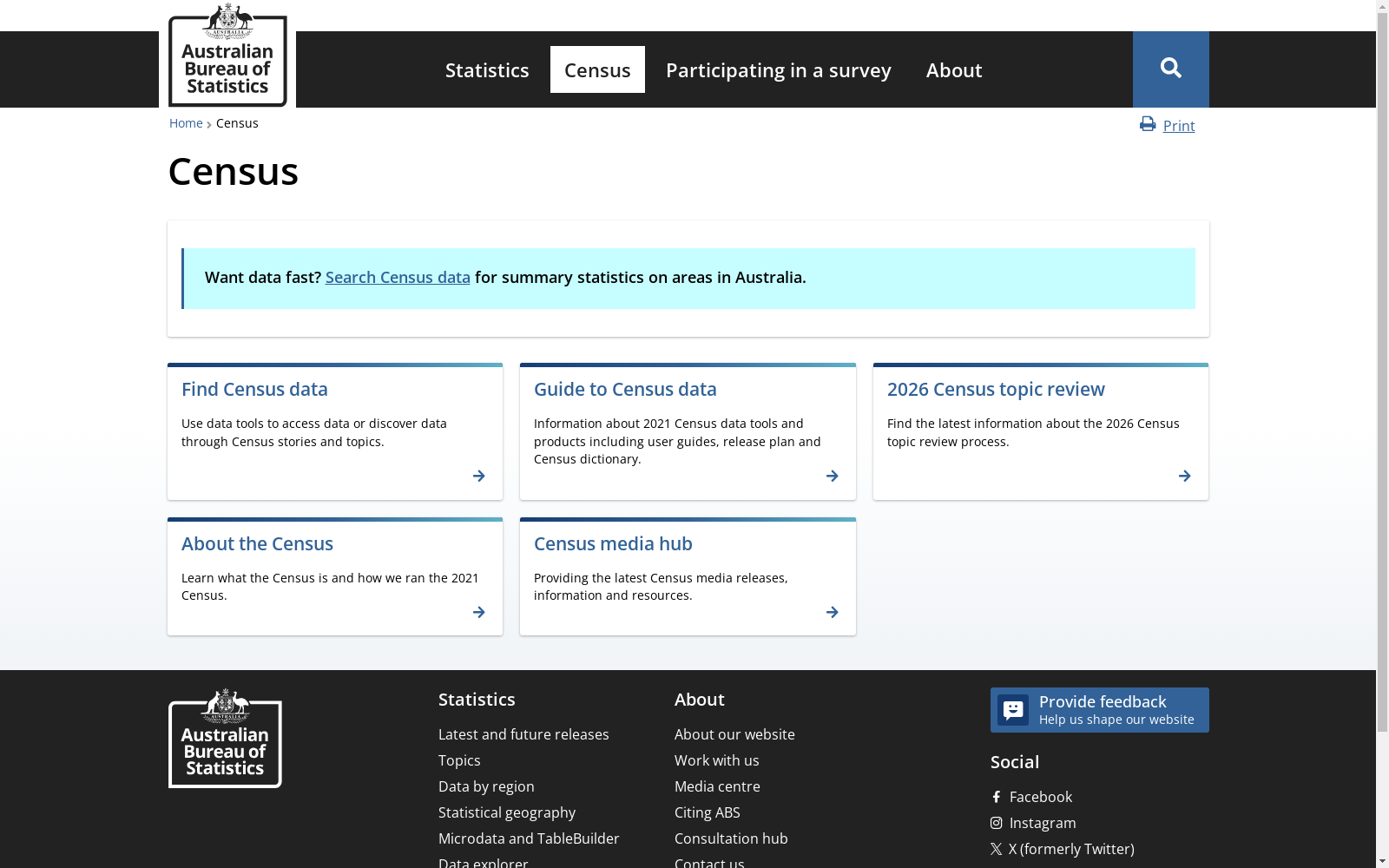
Task: Open About our website link
Action: 734,734
